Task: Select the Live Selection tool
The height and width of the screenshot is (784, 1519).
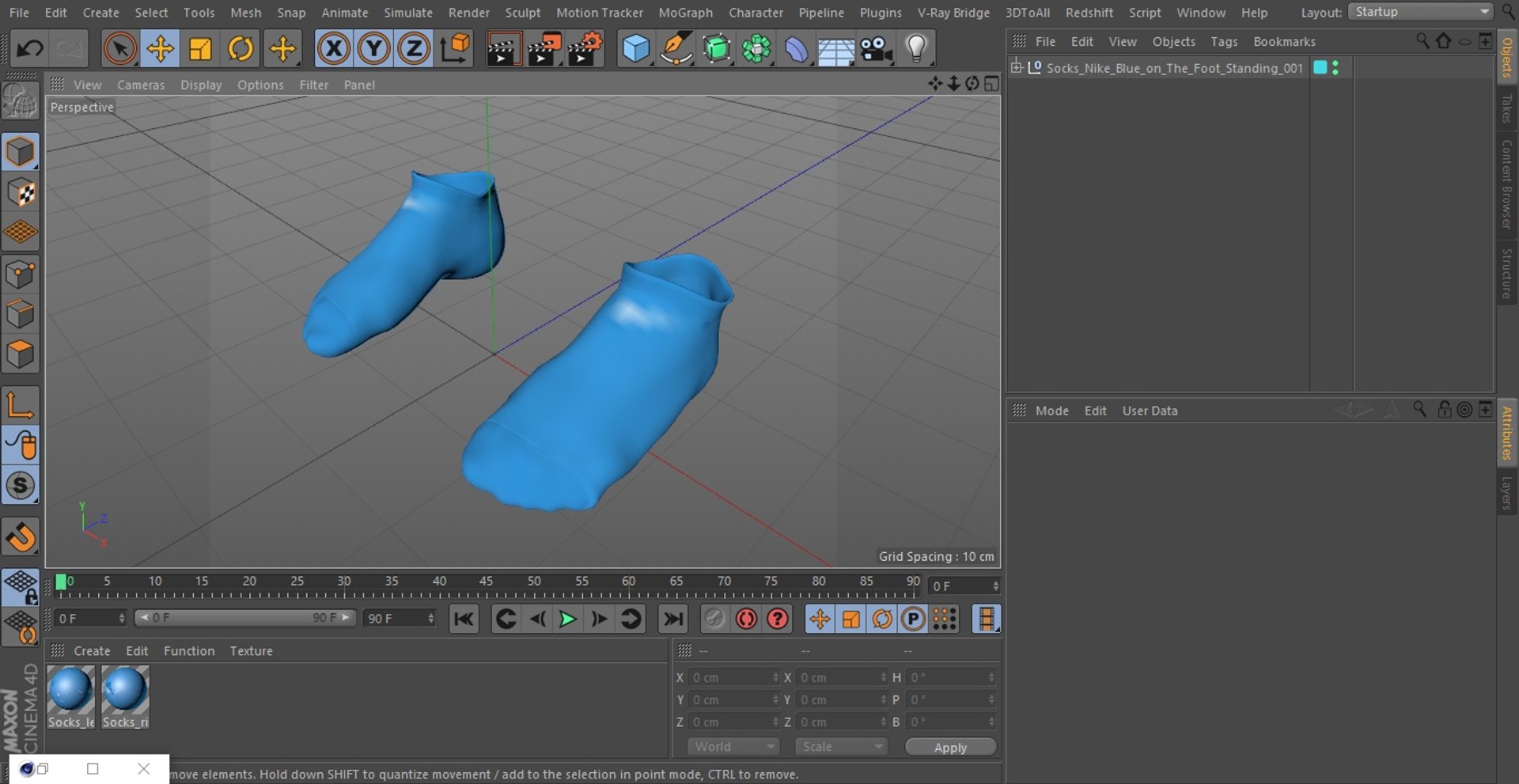Action: pyautogui.click(x=119, y=49)
